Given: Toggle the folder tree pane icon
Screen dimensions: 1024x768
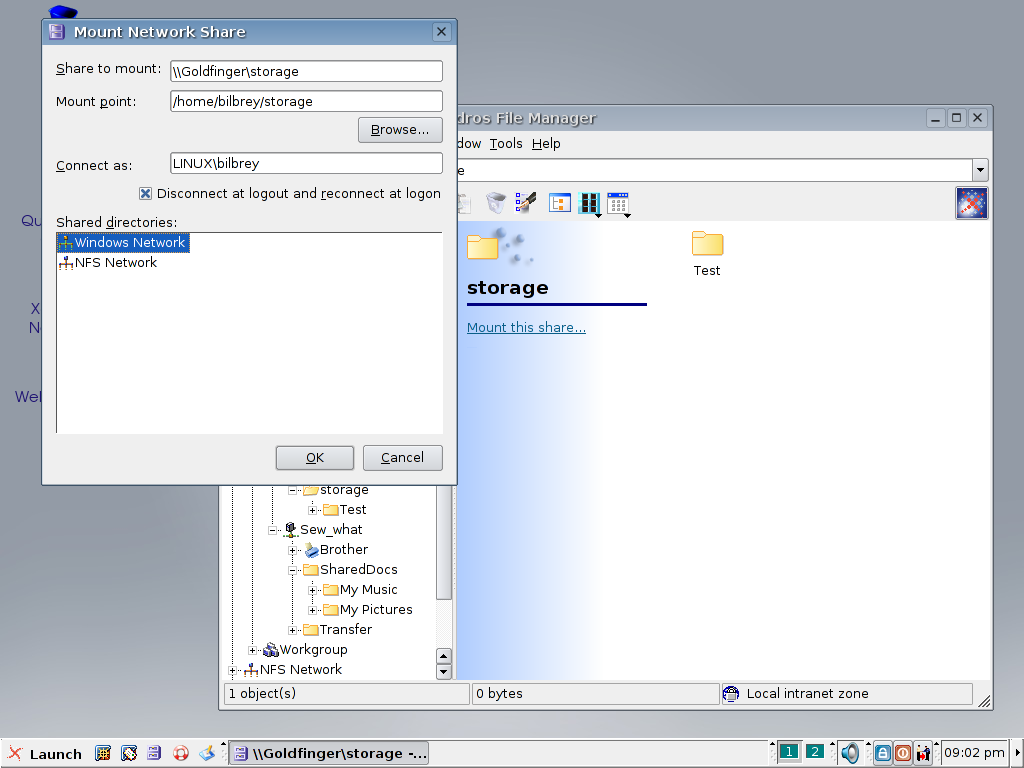Looking at the screenshot, I should tap(559, 203).
